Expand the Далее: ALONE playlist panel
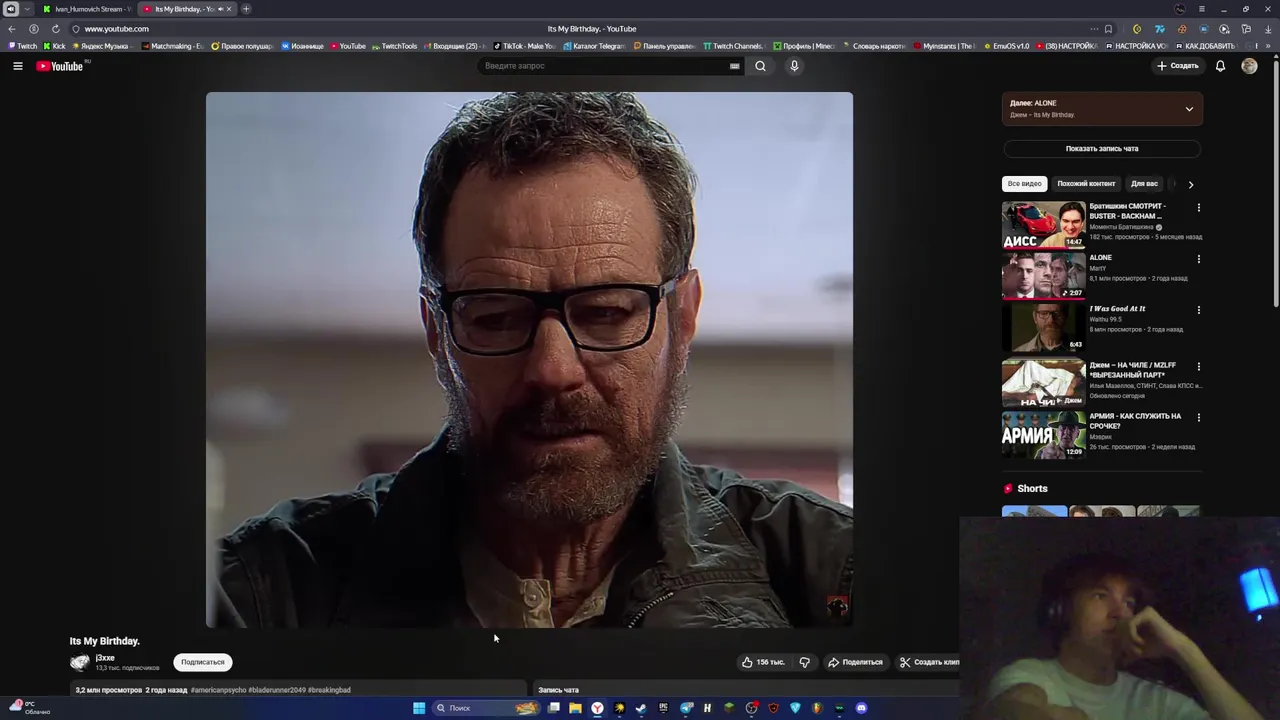Viewport: 1280px width, 720px height. (x=1189, y=109)
